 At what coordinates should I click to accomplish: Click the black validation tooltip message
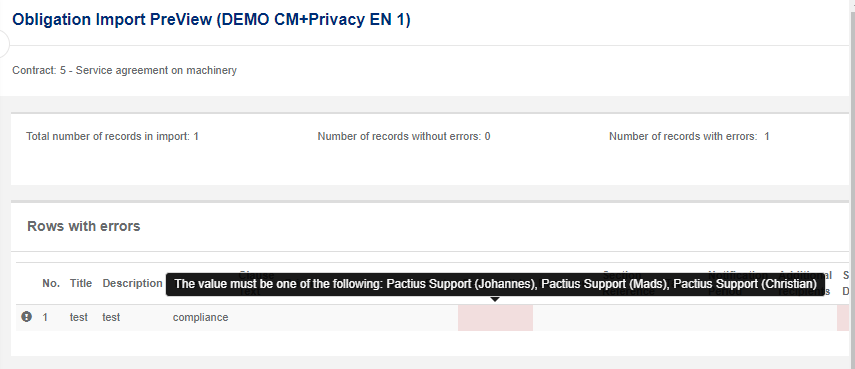tap(496, 284)
